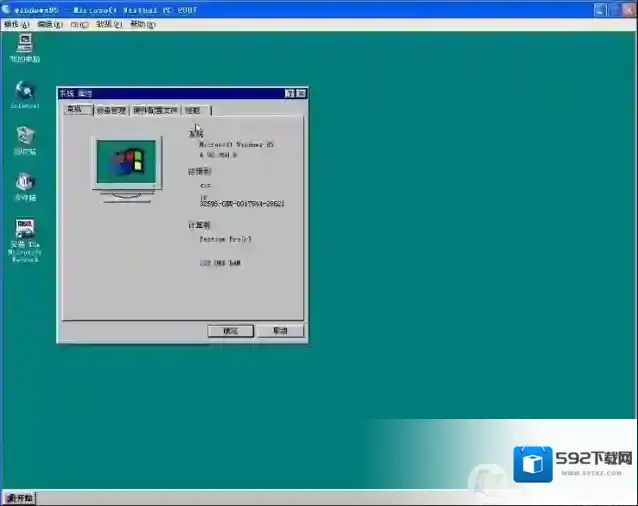Click the Virtual PC title bar icon
The width and height of the screenshot is (638, 506).
click(7, 10)
